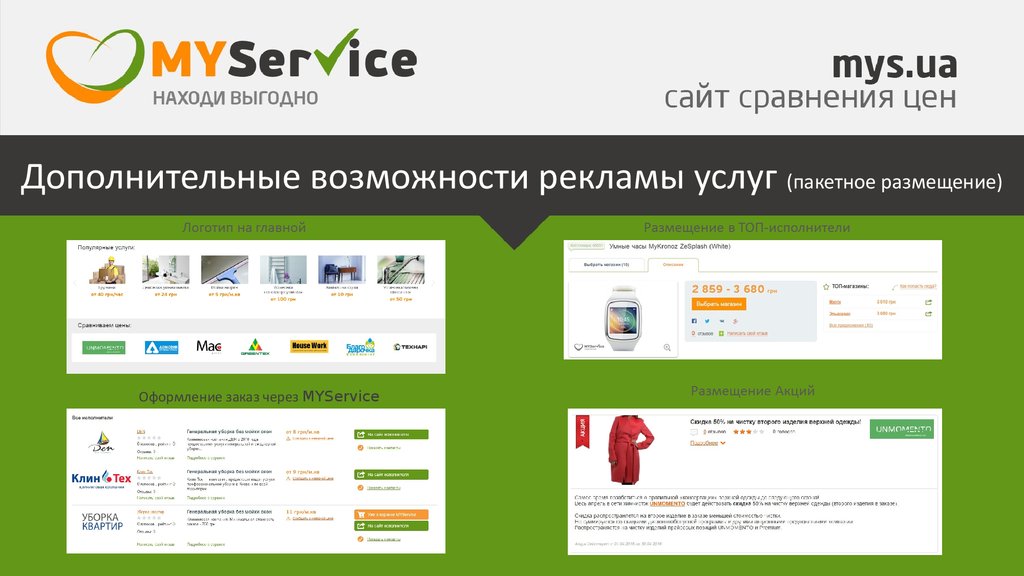Open the mover service thumbnail

(x=107, y=270)
